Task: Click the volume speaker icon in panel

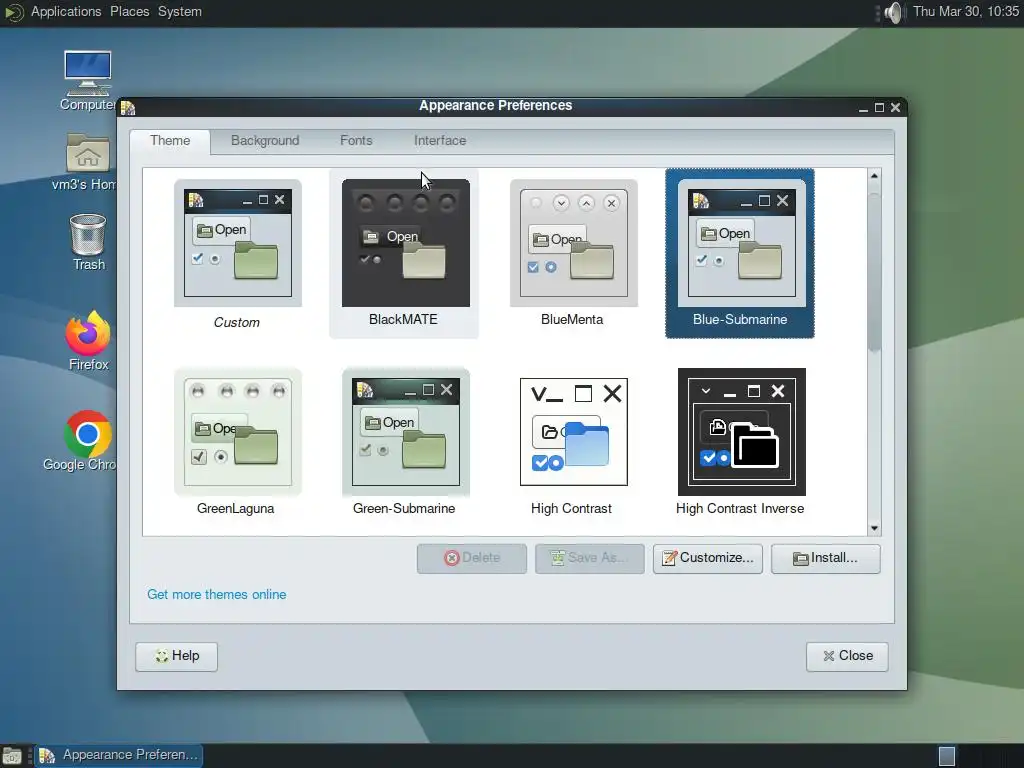Action: coord(893,12)
